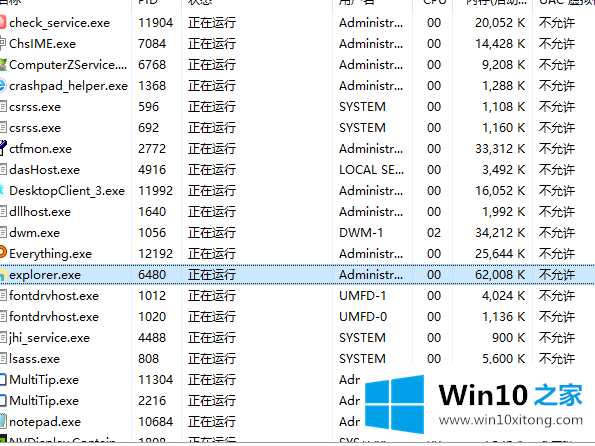Select the explorer.exe process name

[45, 275]
